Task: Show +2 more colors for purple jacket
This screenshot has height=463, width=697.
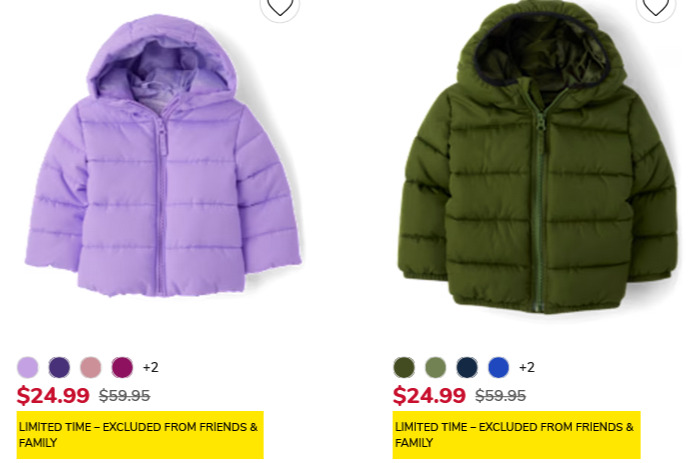Action: (151, 367)
